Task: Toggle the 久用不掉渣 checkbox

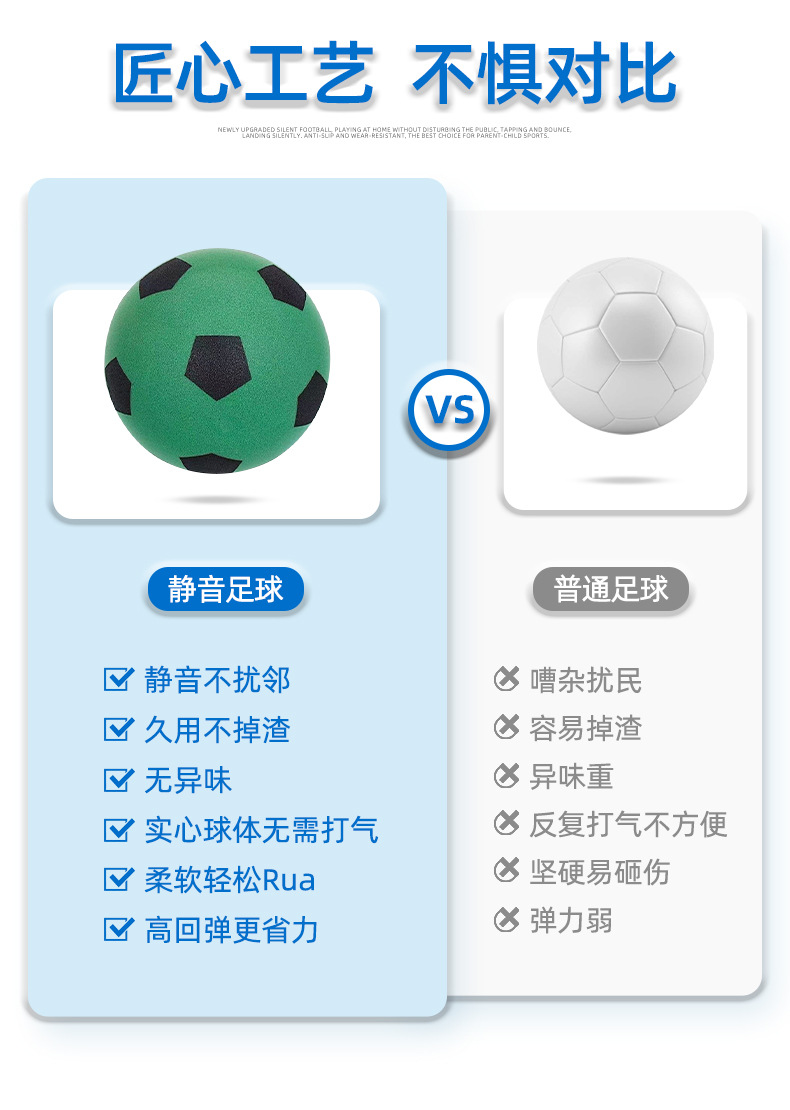Action: pyautogui.click(x=118, y=729)
